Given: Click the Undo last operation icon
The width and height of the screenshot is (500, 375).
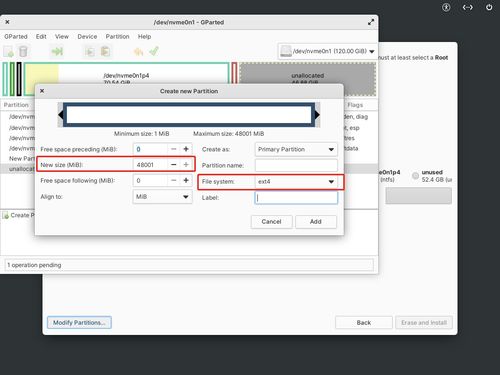Looking at the screenshot, I should 138,52.
